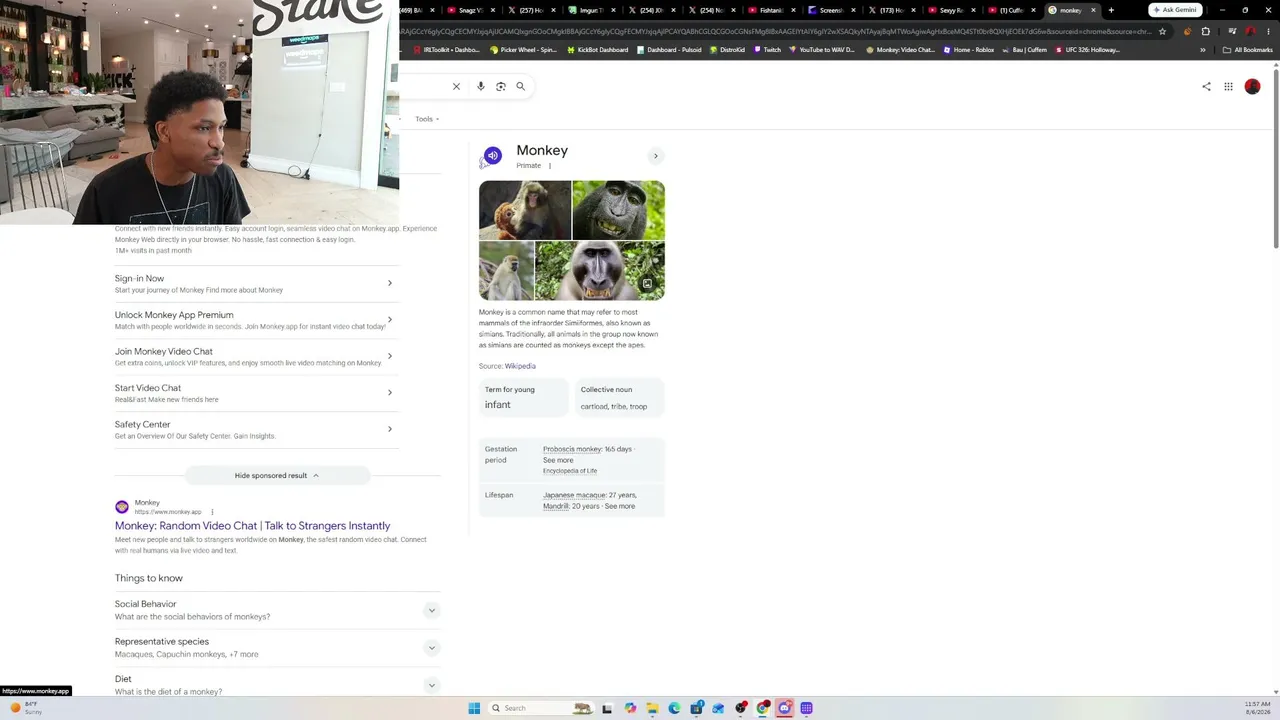Open the YouTube to WAV bookmark
The height and width of the screenshot is (720, 1280).
pos(822,50)
